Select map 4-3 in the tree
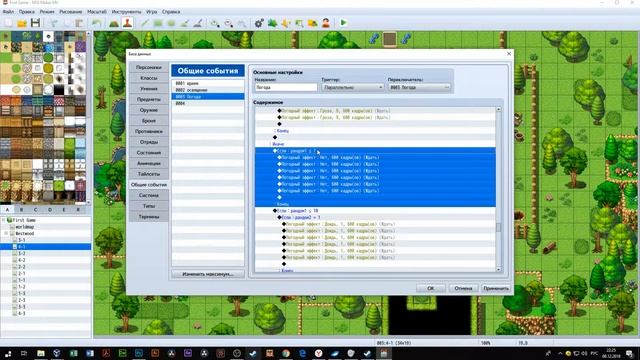Viewport: 640px width, 360px height. (x=22, y=313)
